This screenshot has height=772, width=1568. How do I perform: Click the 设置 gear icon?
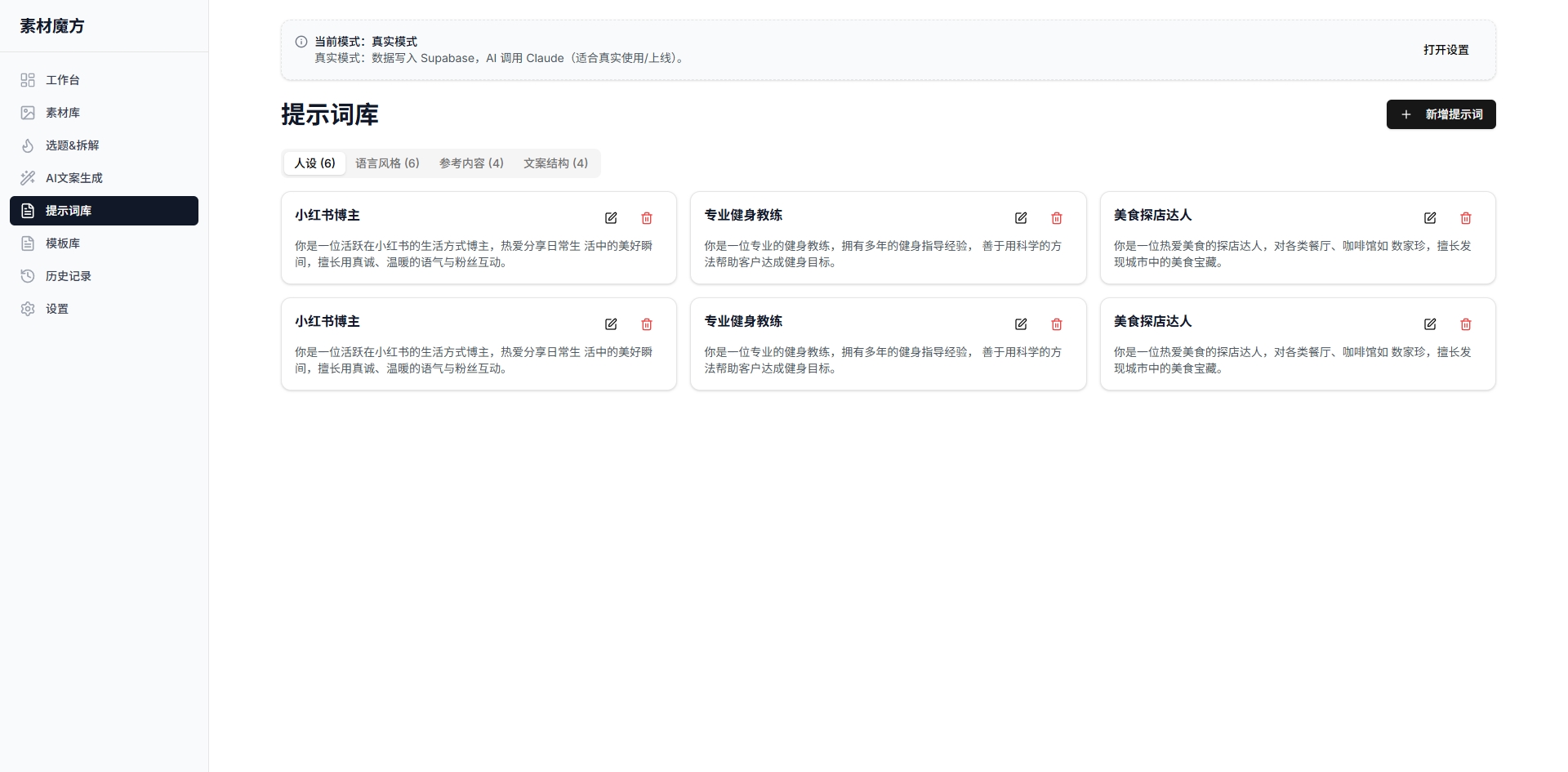(28, 309)
